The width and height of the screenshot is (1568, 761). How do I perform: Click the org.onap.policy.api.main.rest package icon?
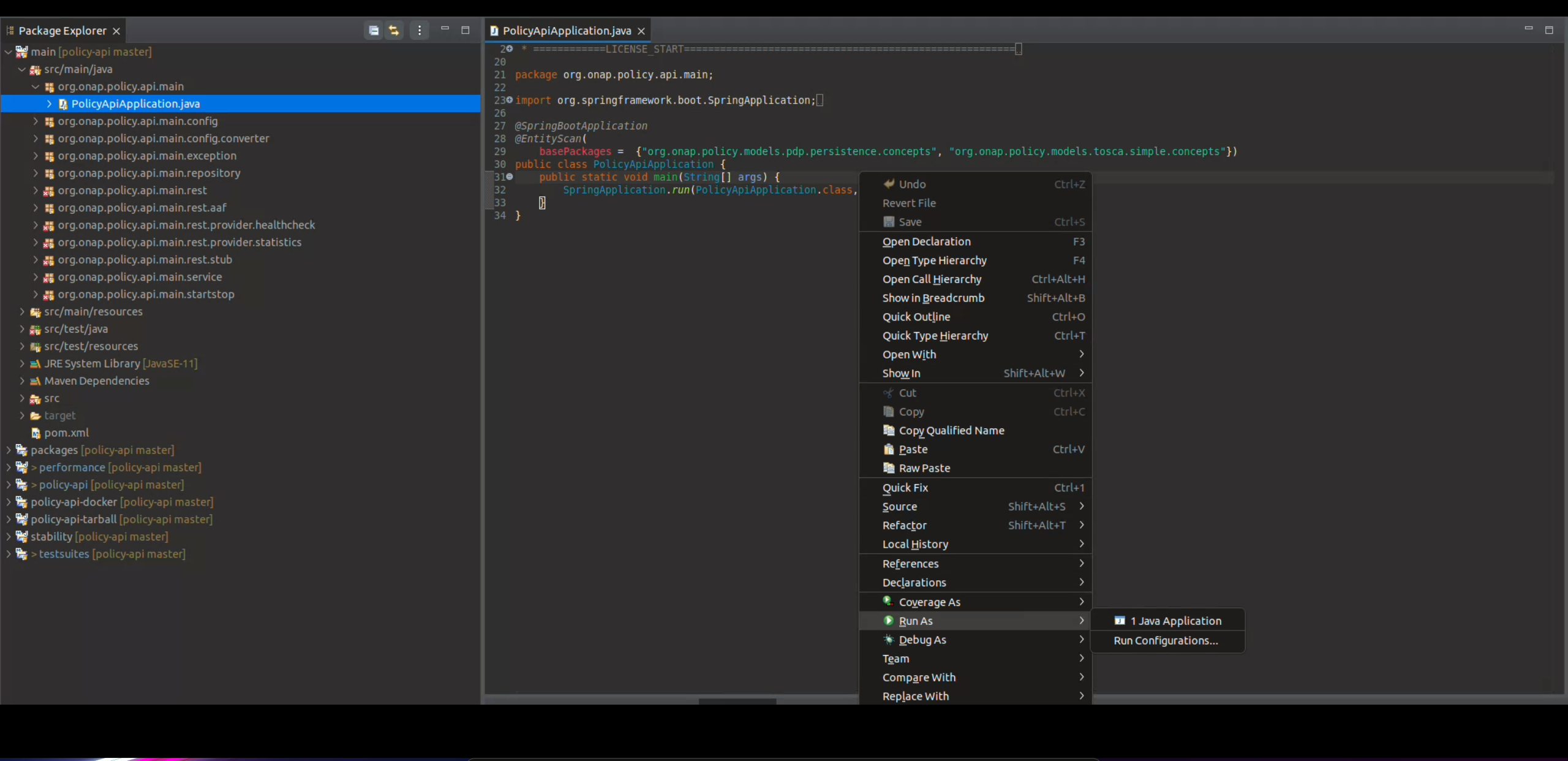[49, 191]
